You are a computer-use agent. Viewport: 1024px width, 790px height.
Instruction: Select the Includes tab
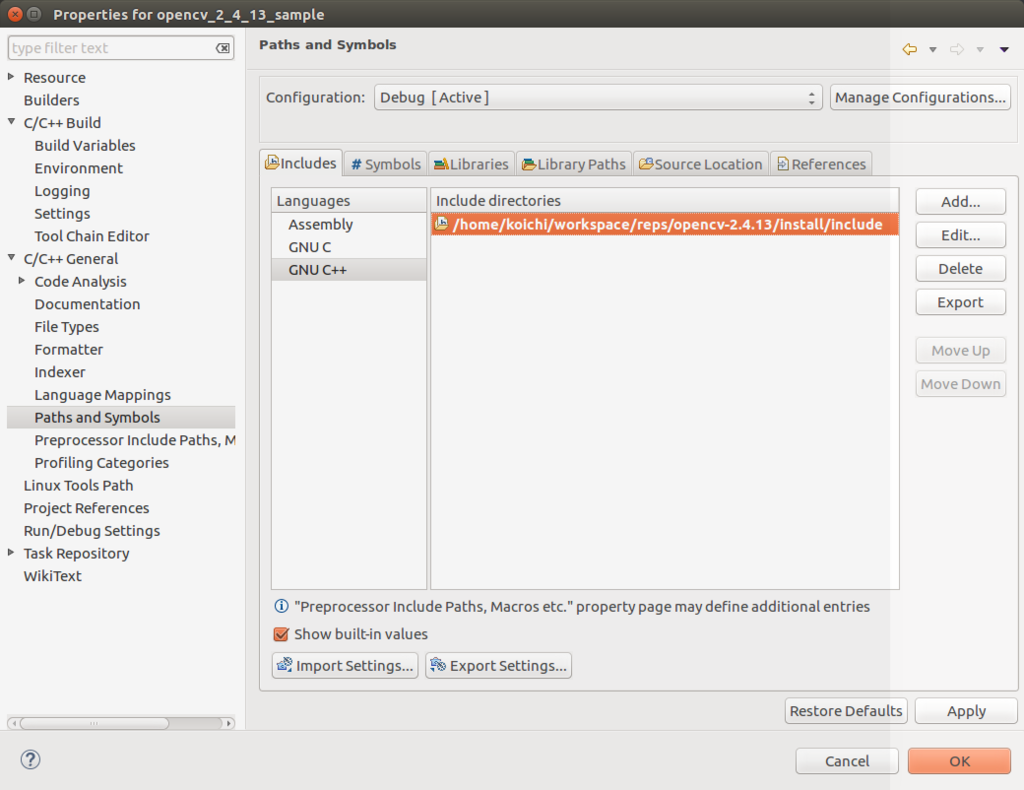(x=301, y=163)
